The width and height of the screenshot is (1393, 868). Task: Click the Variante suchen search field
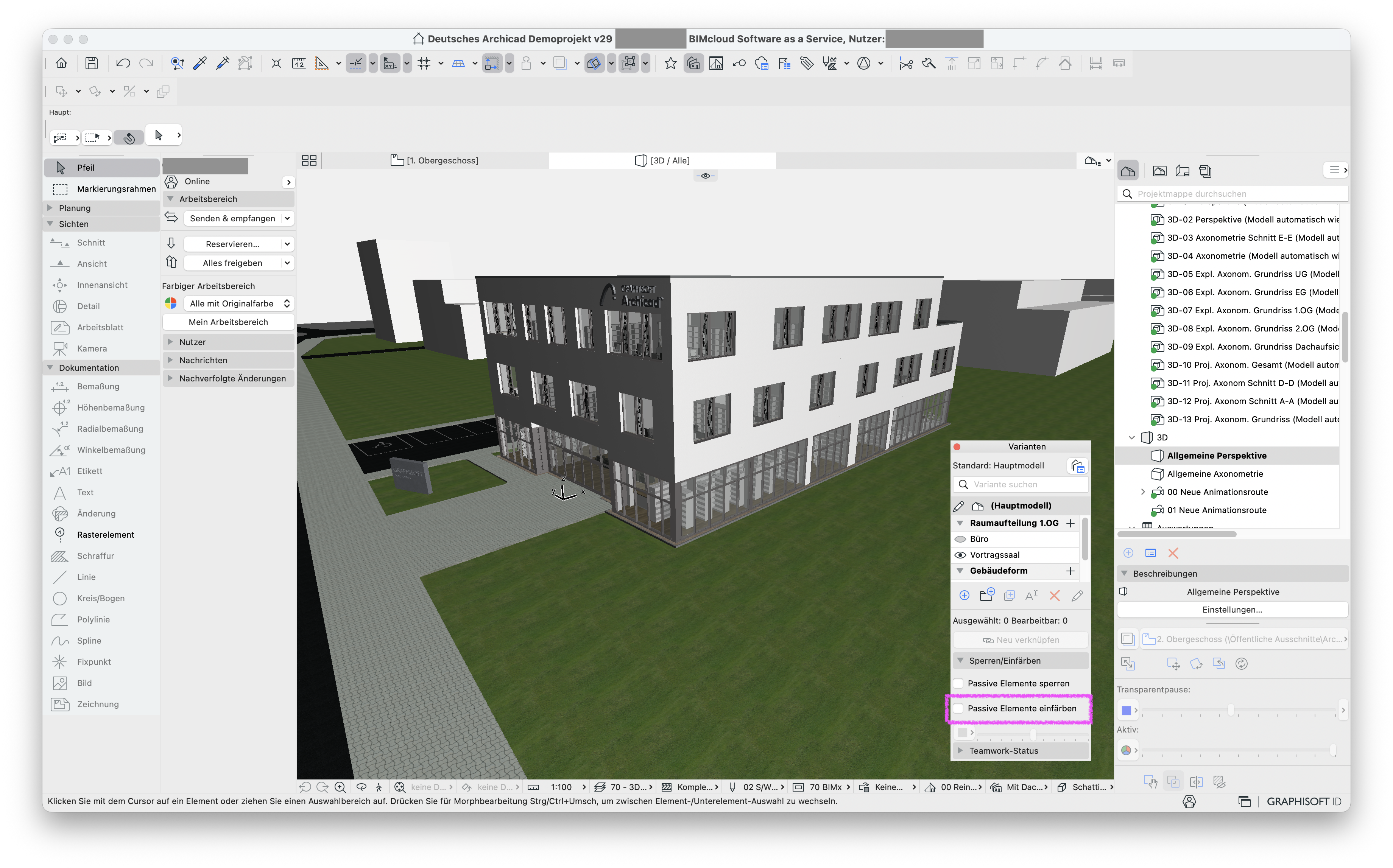1021,485
